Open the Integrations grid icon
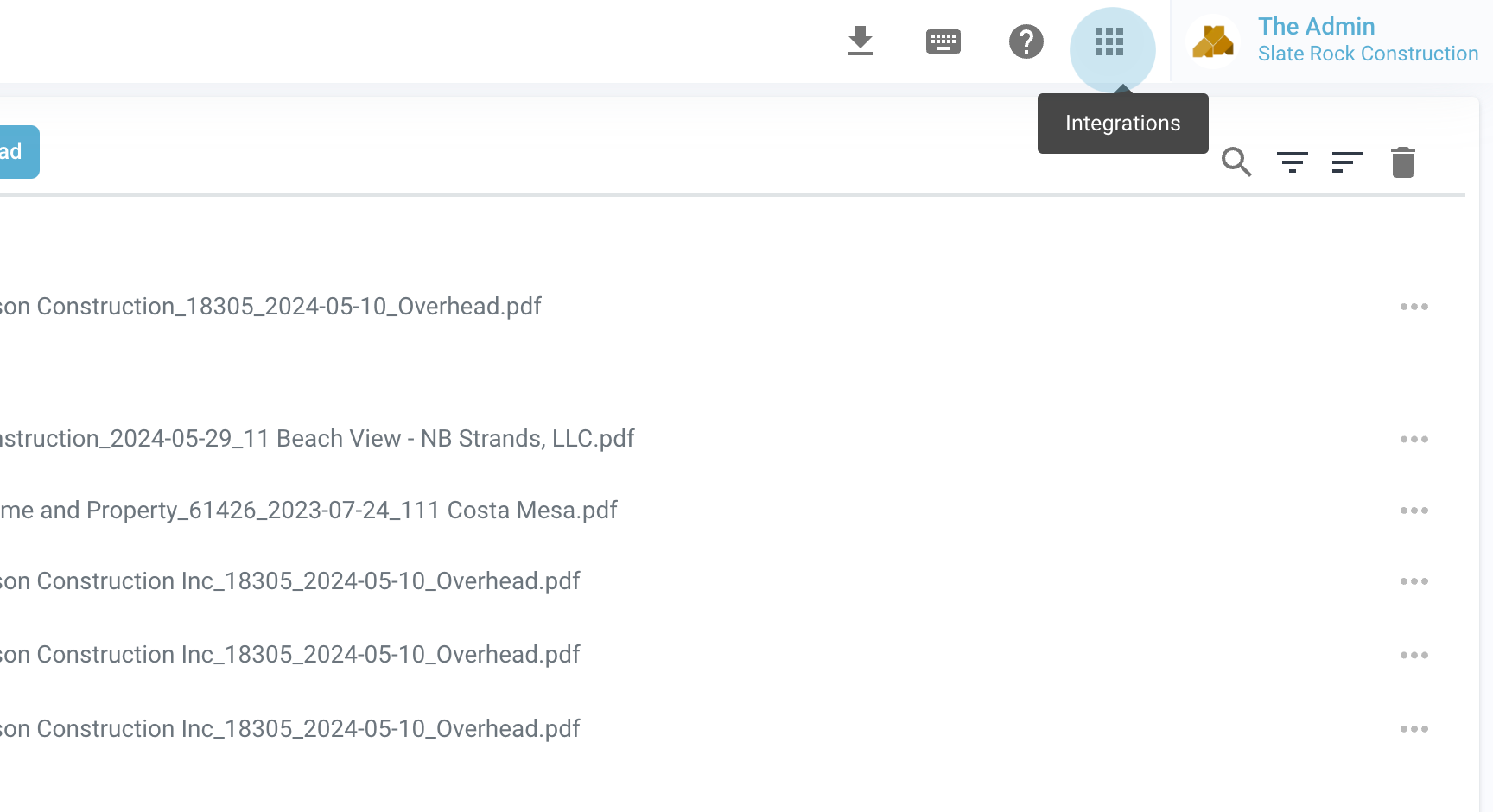Screen dimensions: 1493x812 coord(1110,41)
